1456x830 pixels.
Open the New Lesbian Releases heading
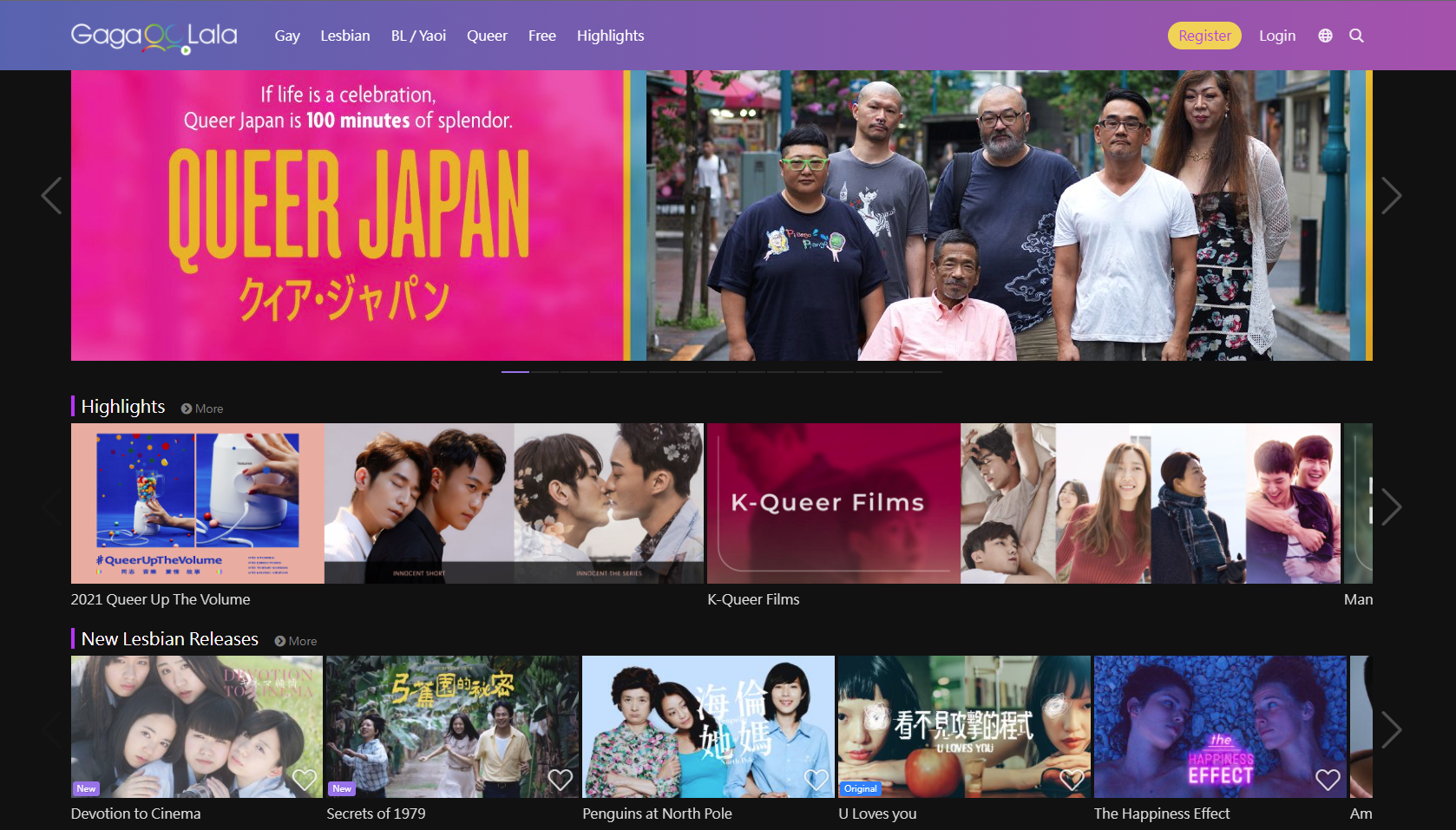click(170, 639)
